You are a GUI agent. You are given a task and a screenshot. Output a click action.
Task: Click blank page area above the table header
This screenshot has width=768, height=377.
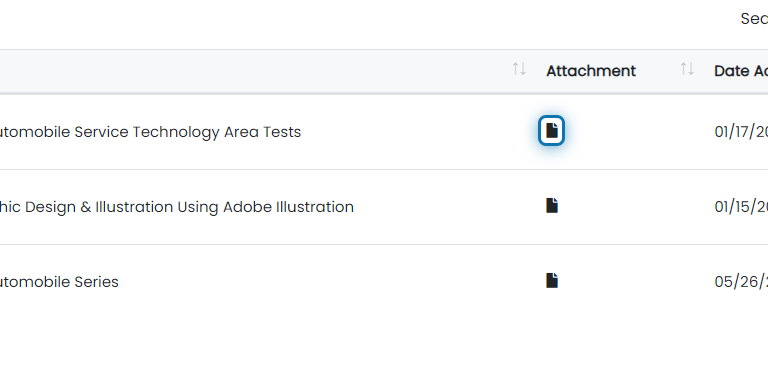(x=343, y=24)
